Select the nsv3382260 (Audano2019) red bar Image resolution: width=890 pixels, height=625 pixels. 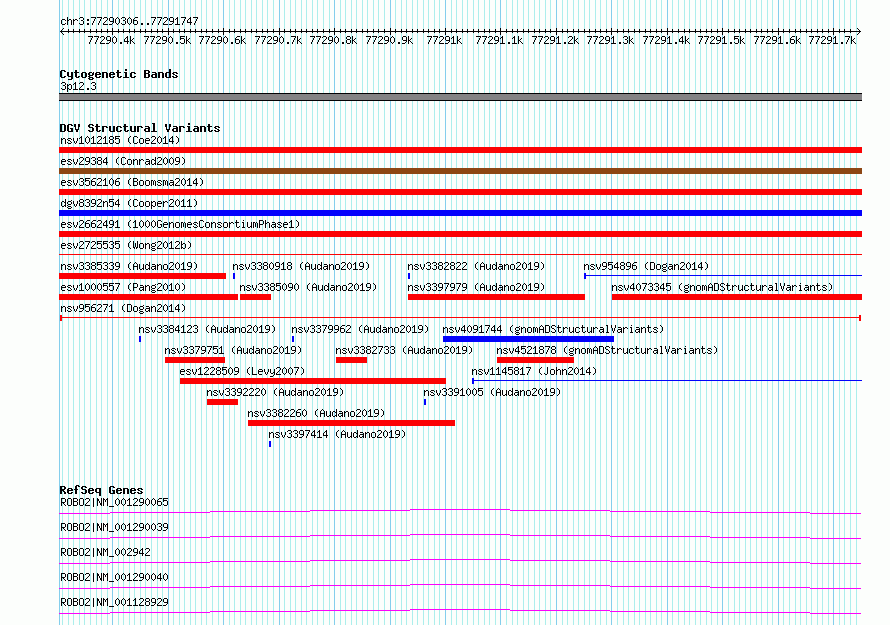(351, 423)
